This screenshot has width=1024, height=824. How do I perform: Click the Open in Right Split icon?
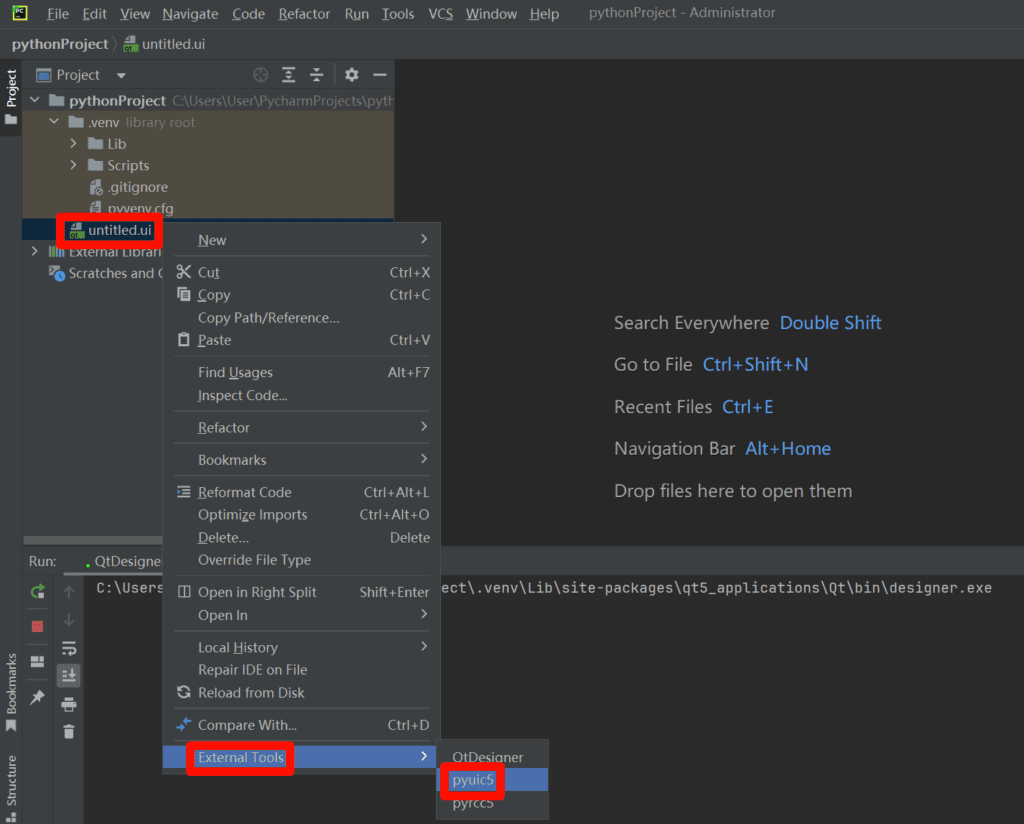point(184,592)
